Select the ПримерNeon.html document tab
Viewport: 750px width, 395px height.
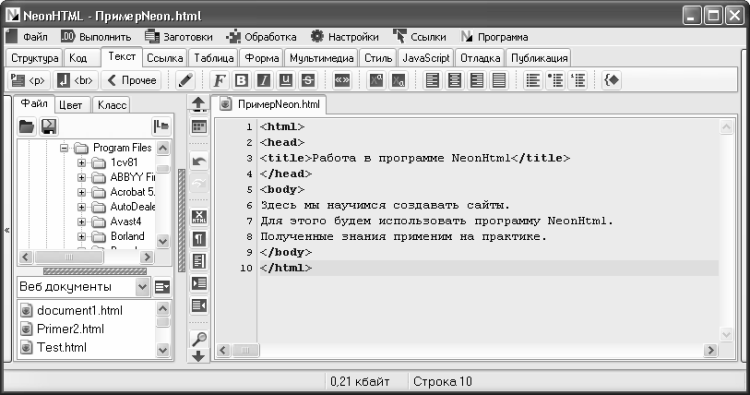click(270, 104)
